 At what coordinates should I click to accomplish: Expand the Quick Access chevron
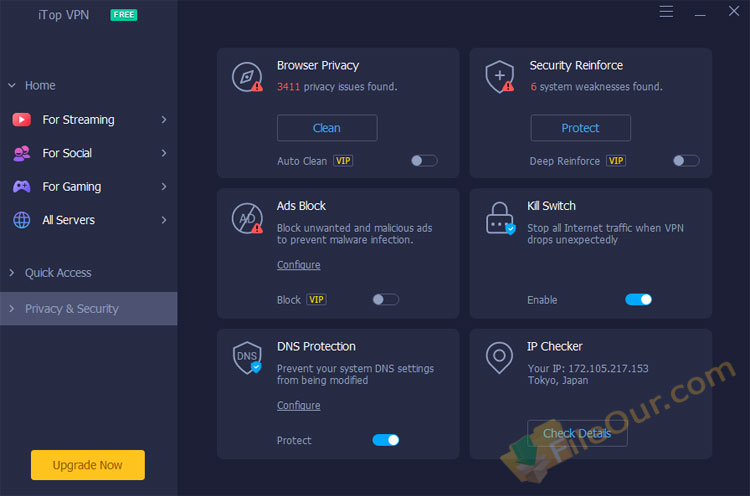(x=12, y=273)
